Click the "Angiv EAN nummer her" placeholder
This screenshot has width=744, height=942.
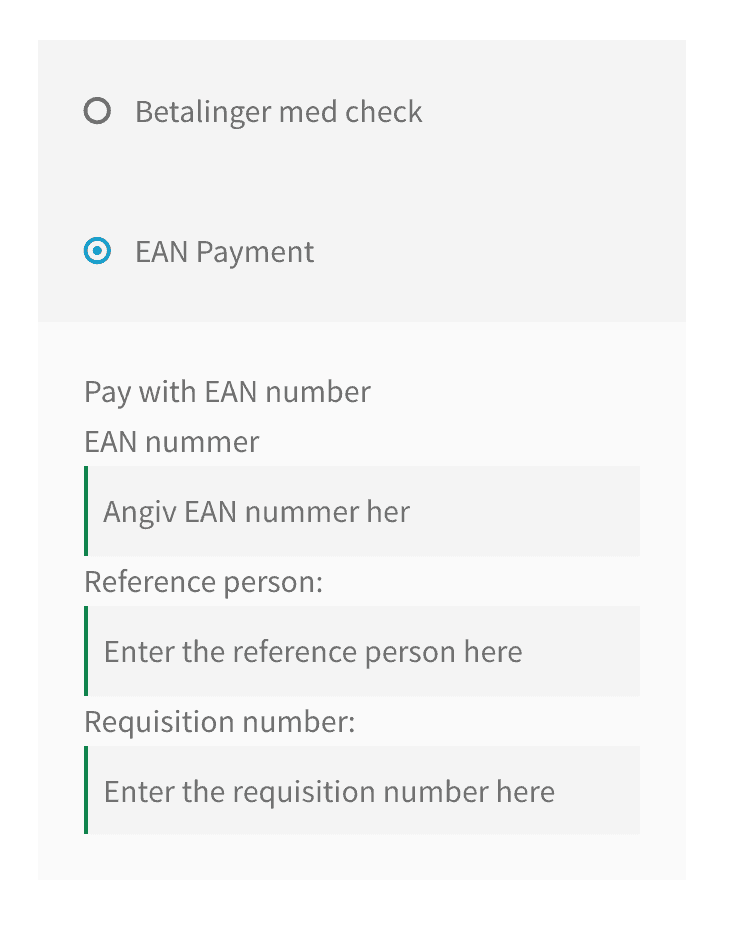click(257, 512)
